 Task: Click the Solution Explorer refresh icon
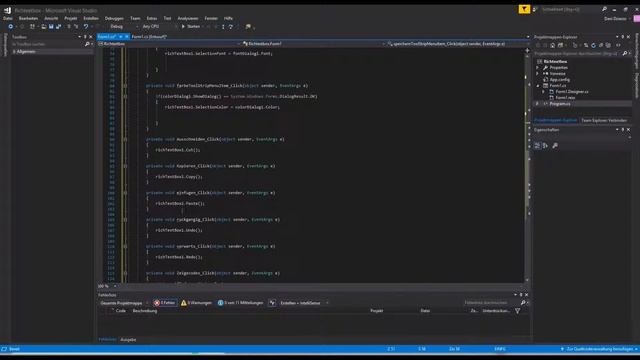593,45
